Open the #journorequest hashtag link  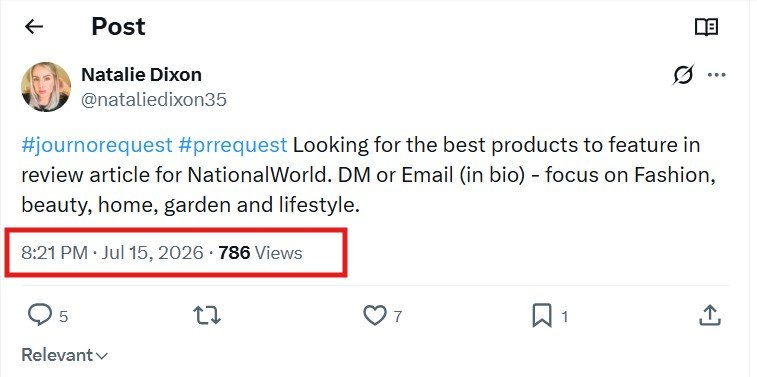[97, 145]
